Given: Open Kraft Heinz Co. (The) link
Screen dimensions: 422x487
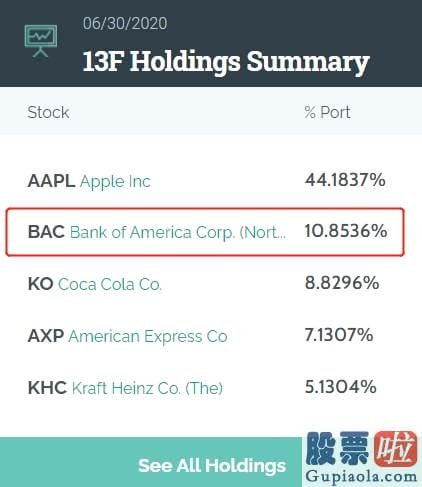Looking at the screenshot, I should tap(147, 388).
